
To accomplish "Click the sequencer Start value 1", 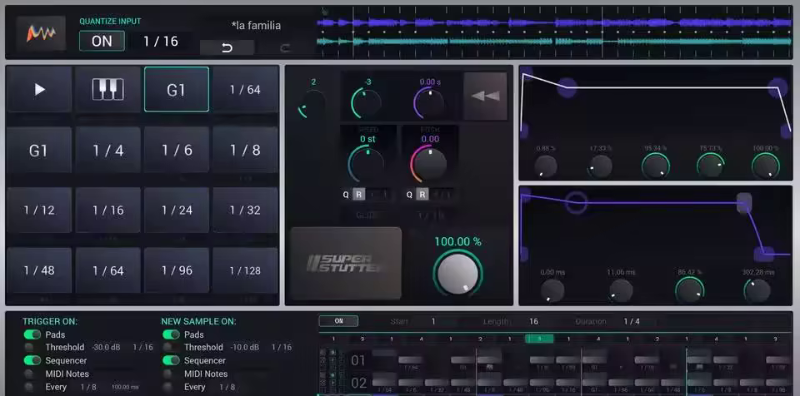I will [433, 321].
